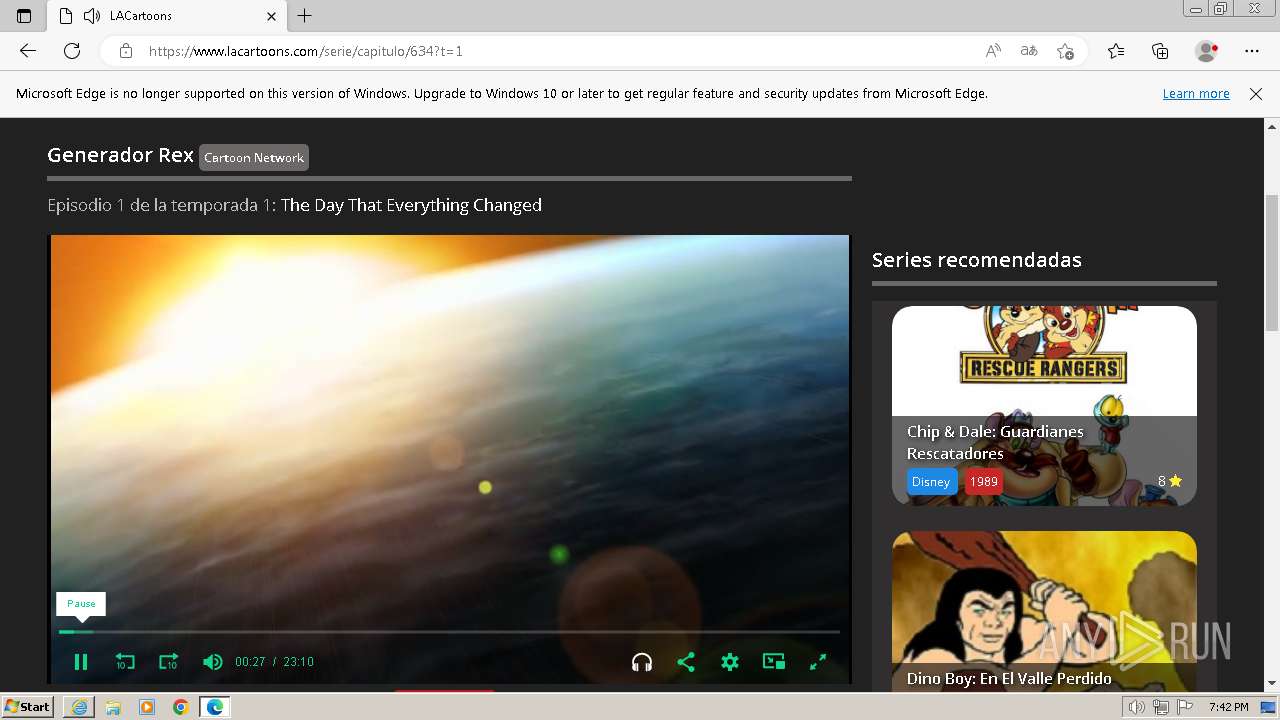Click the Cartoon Network badge
Screen dimensions: 1280x720
point(254,158)
